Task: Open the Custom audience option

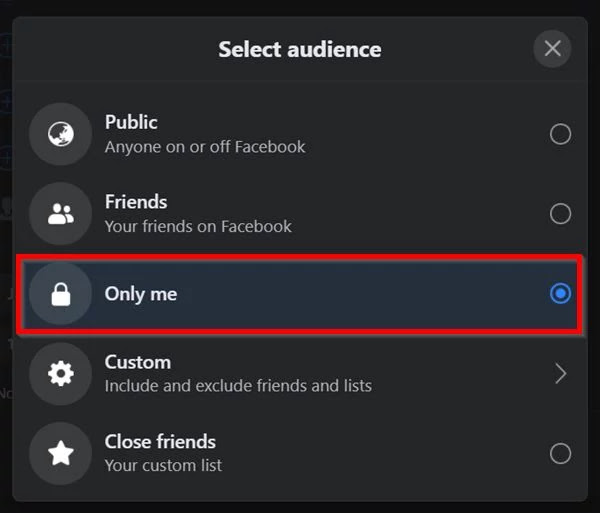Action: [138, 362]
